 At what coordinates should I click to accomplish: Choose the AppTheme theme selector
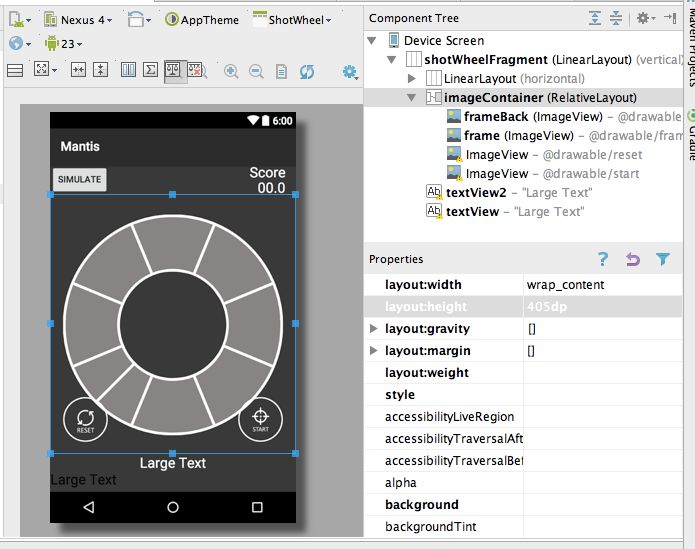(202, 20)
